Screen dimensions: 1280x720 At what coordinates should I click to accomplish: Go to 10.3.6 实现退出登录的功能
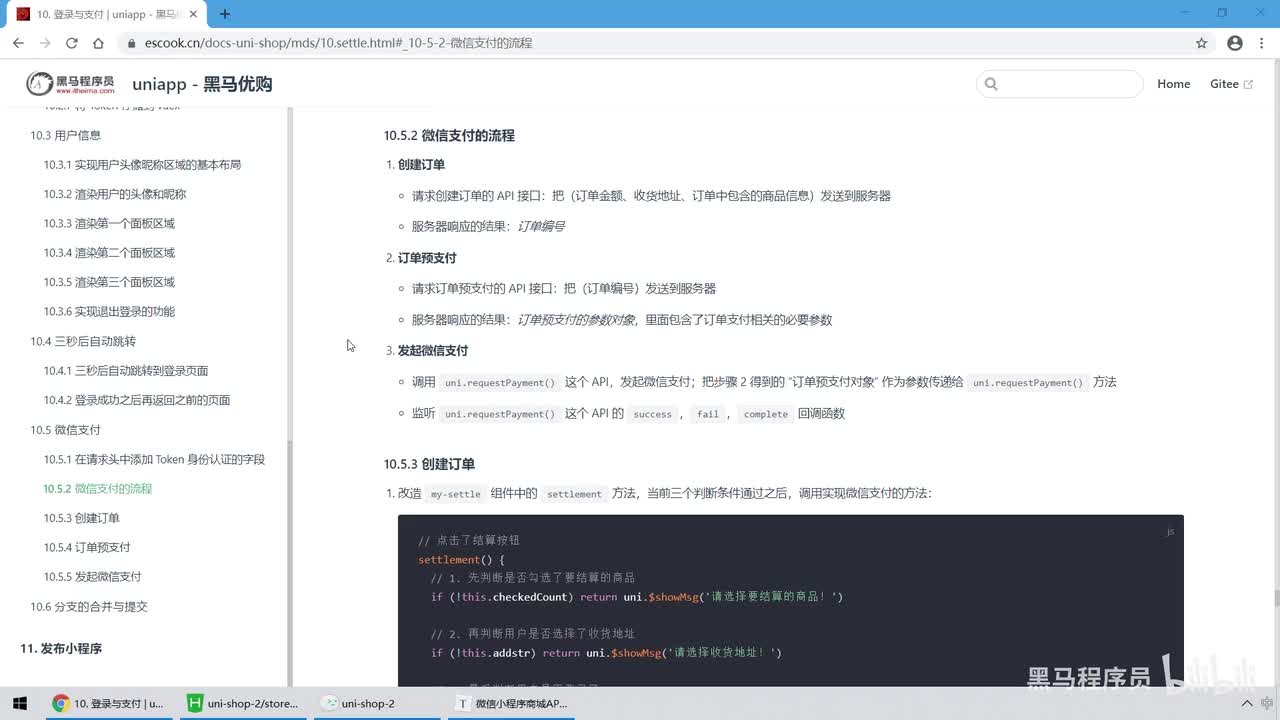tap(109, 311)
